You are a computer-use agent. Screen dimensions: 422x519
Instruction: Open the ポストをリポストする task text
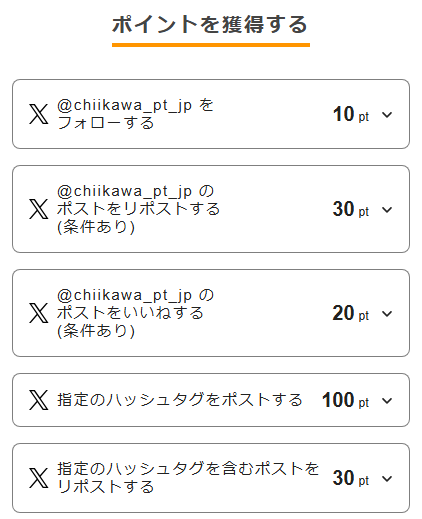point(138,209)
